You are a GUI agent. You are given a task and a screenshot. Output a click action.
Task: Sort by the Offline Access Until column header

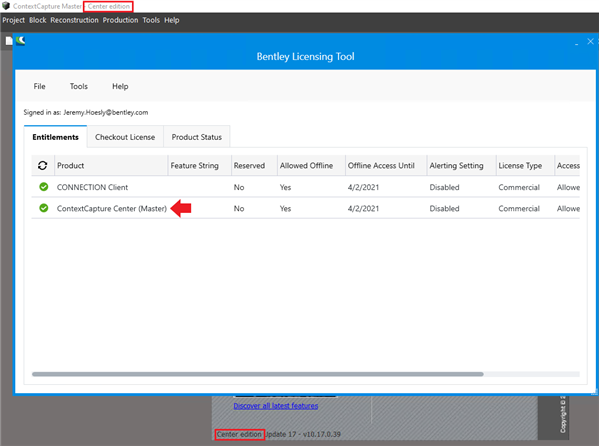pyautogui.click(x=386, y=165)
